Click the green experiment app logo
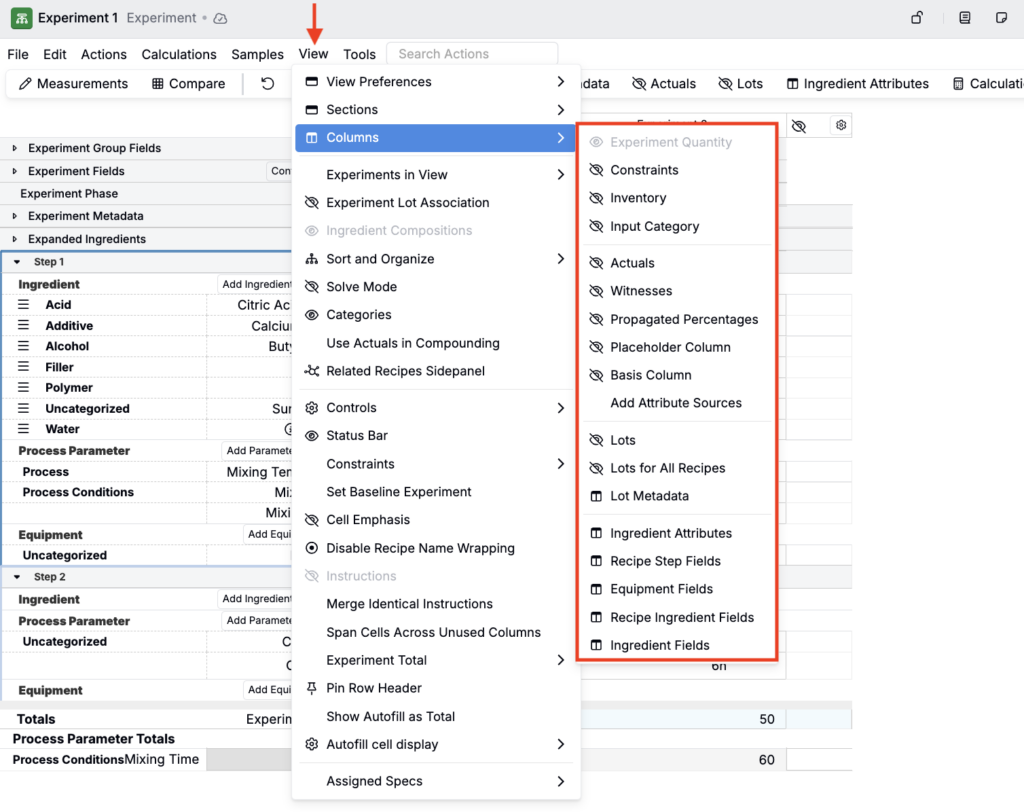 click(21, 18)
